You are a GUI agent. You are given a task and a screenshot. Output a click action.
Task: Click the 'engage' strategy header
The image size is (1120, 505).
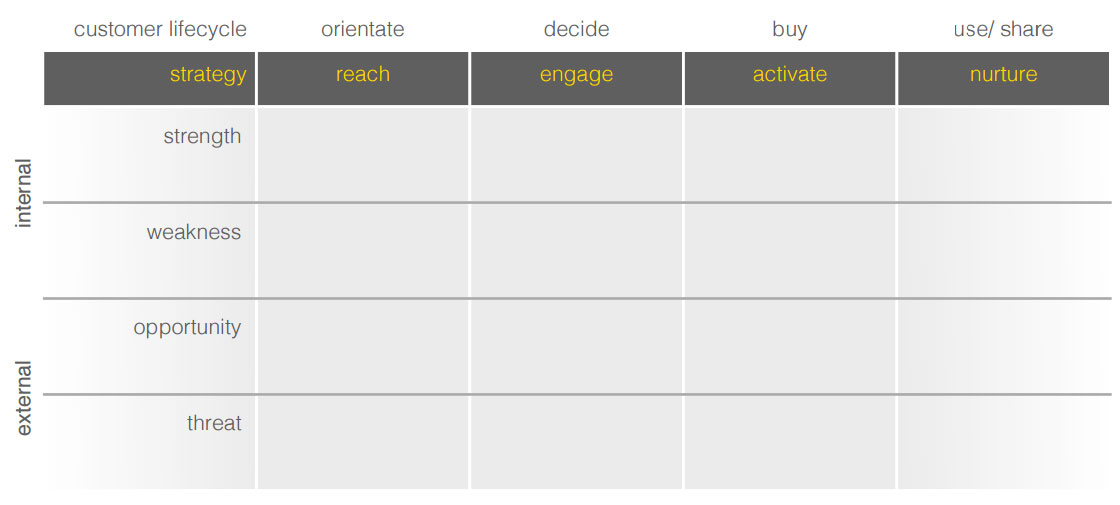[576, 75]
